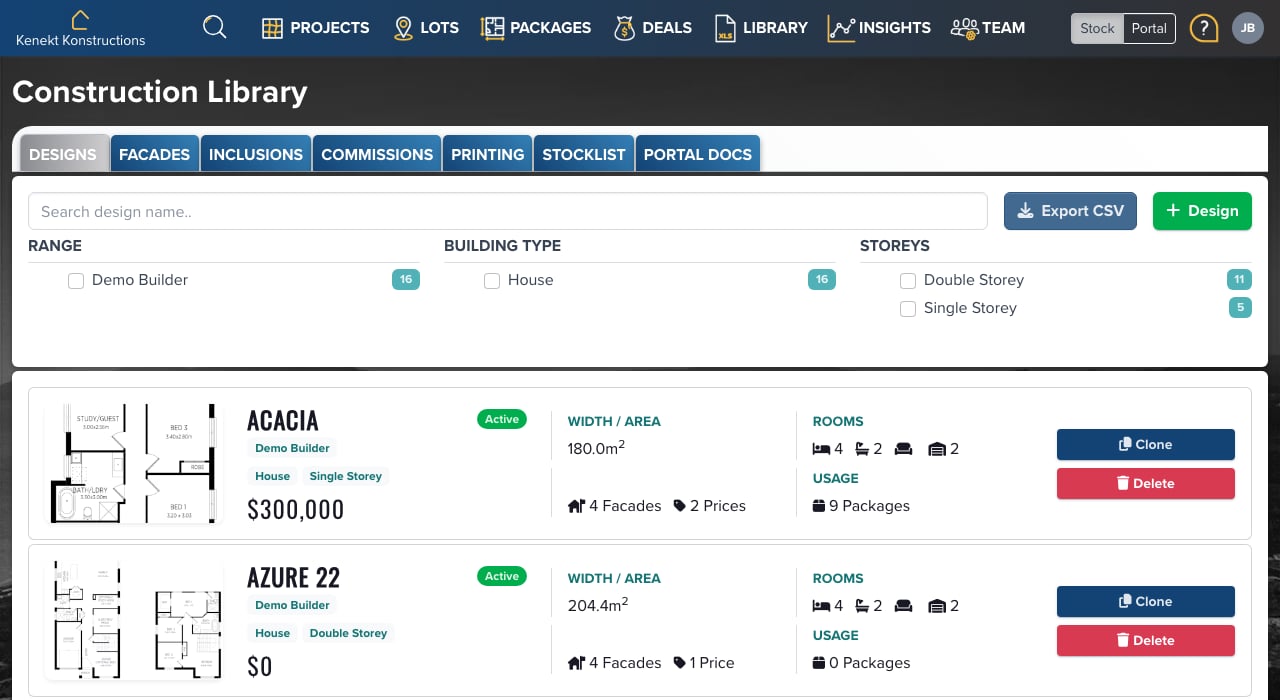Delete the Azure 22 design
The width and height of the screenshot is (1280, 700).
click(1146, 640)
